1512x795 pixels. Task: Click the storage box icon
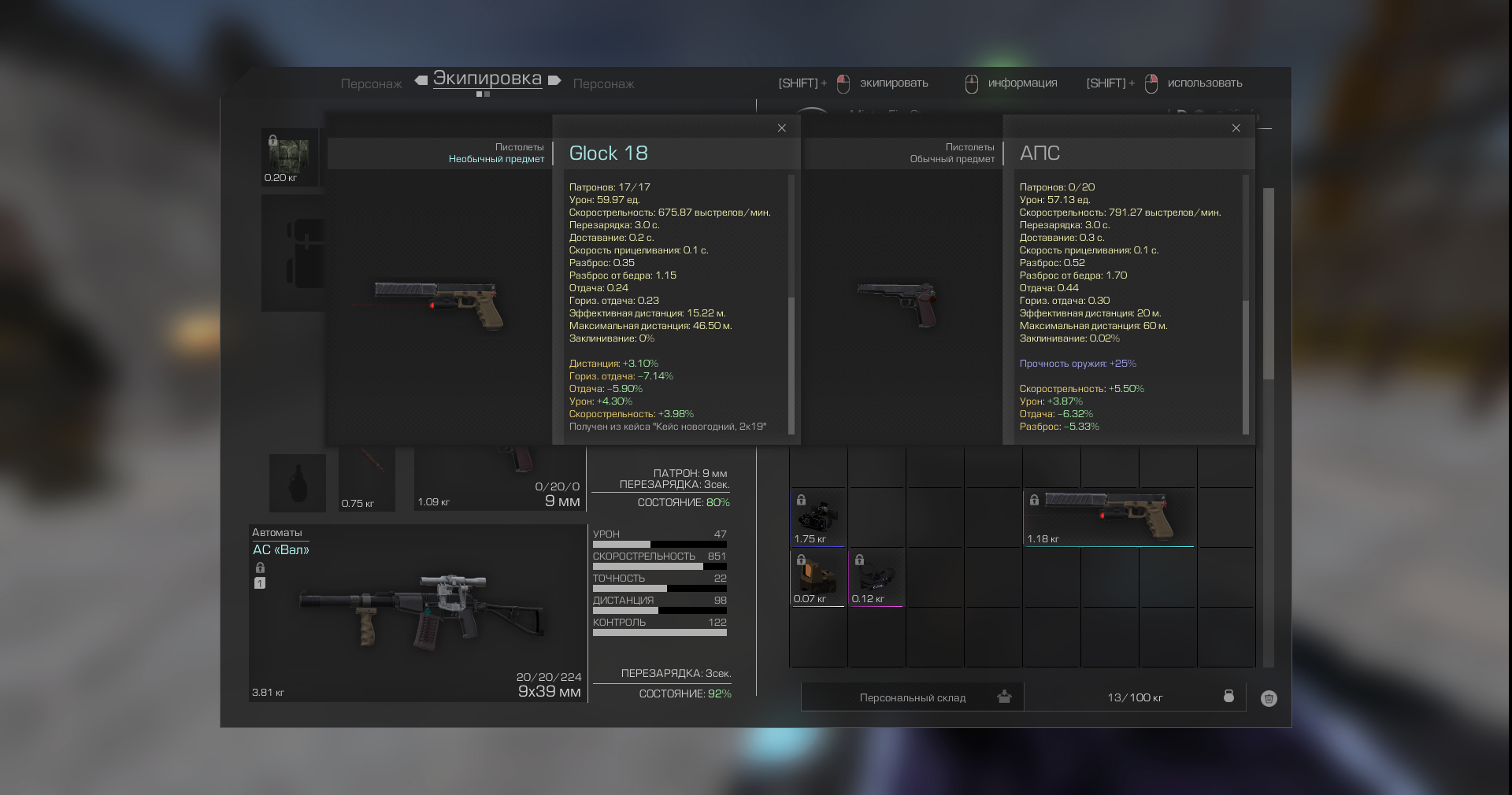click(1004, 696)
